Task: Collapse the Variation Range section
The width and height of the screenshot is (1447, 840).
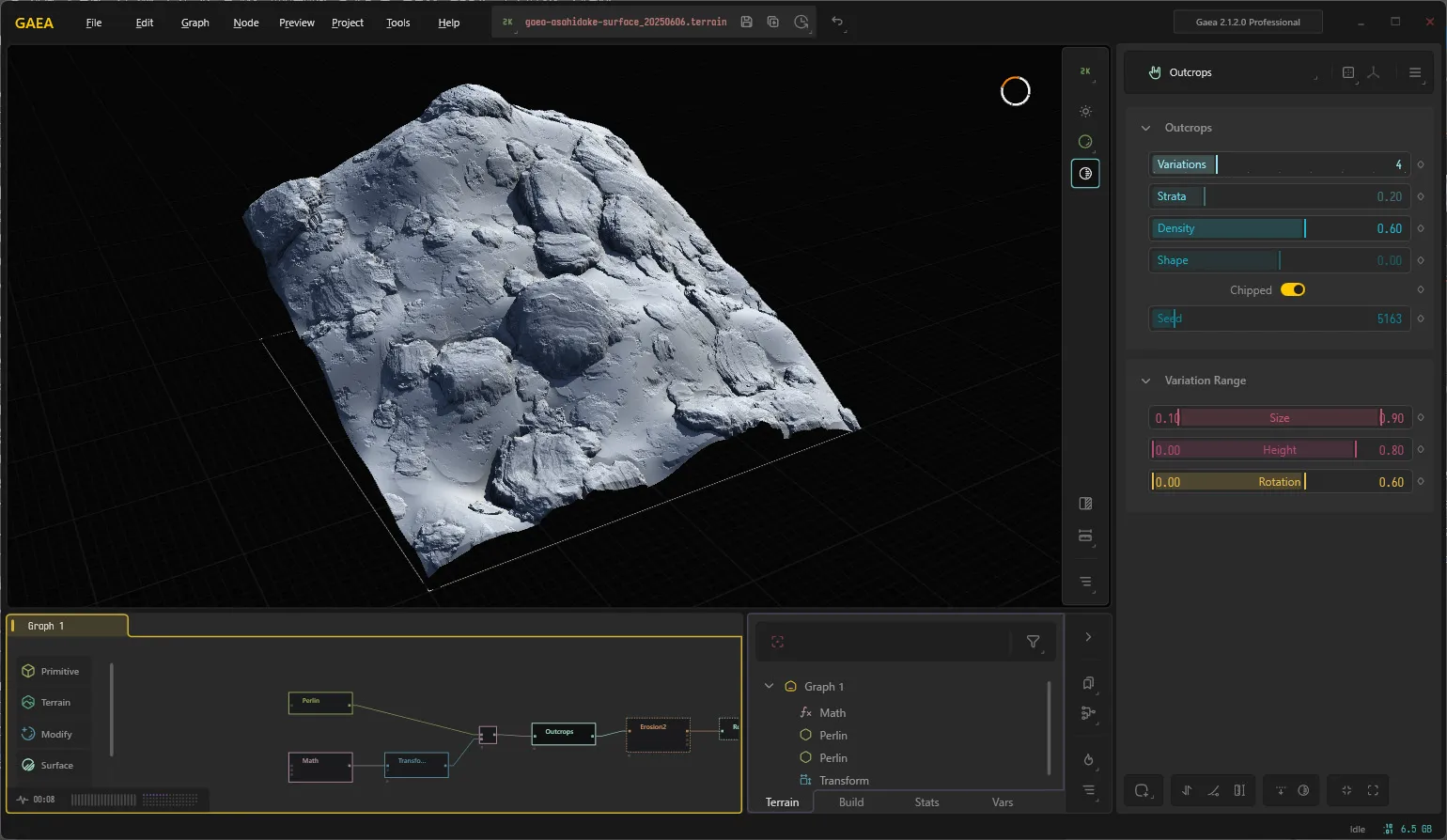Action: (x=1145, y=381)
